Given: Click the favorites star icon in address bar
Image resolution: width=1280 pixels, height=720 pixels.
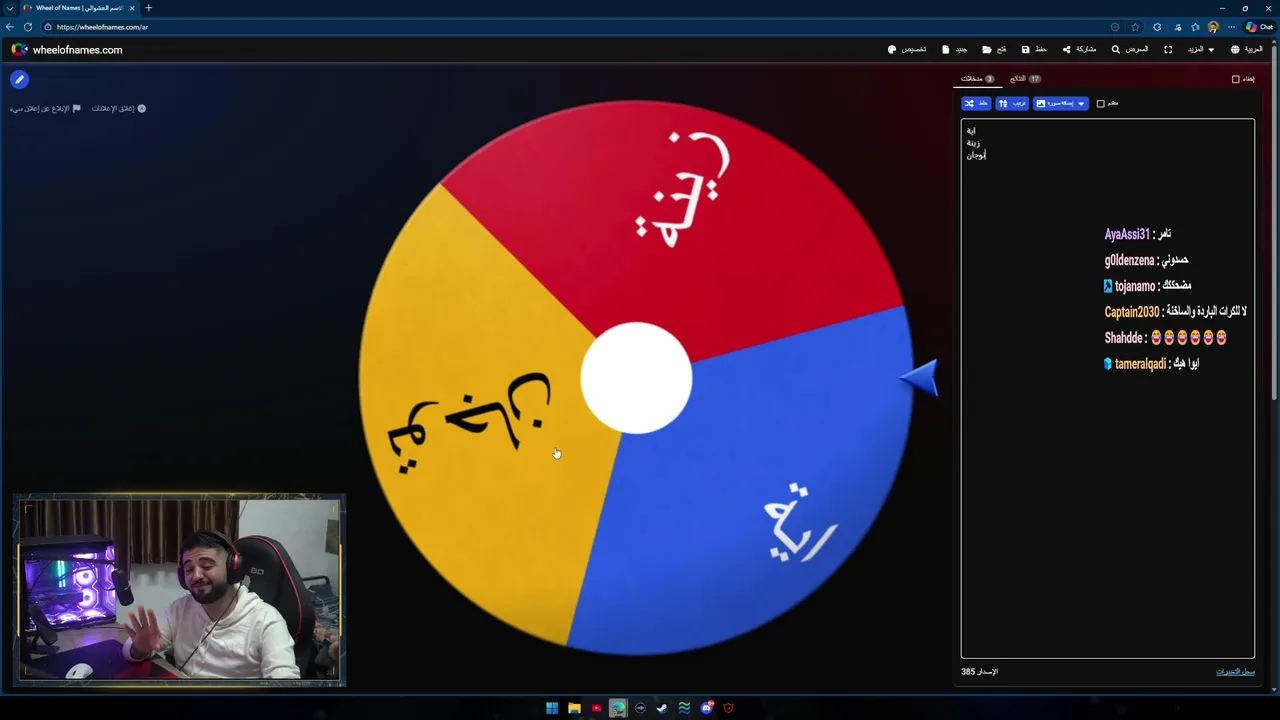Looking at the screenshot, I should coord(1135,27).
